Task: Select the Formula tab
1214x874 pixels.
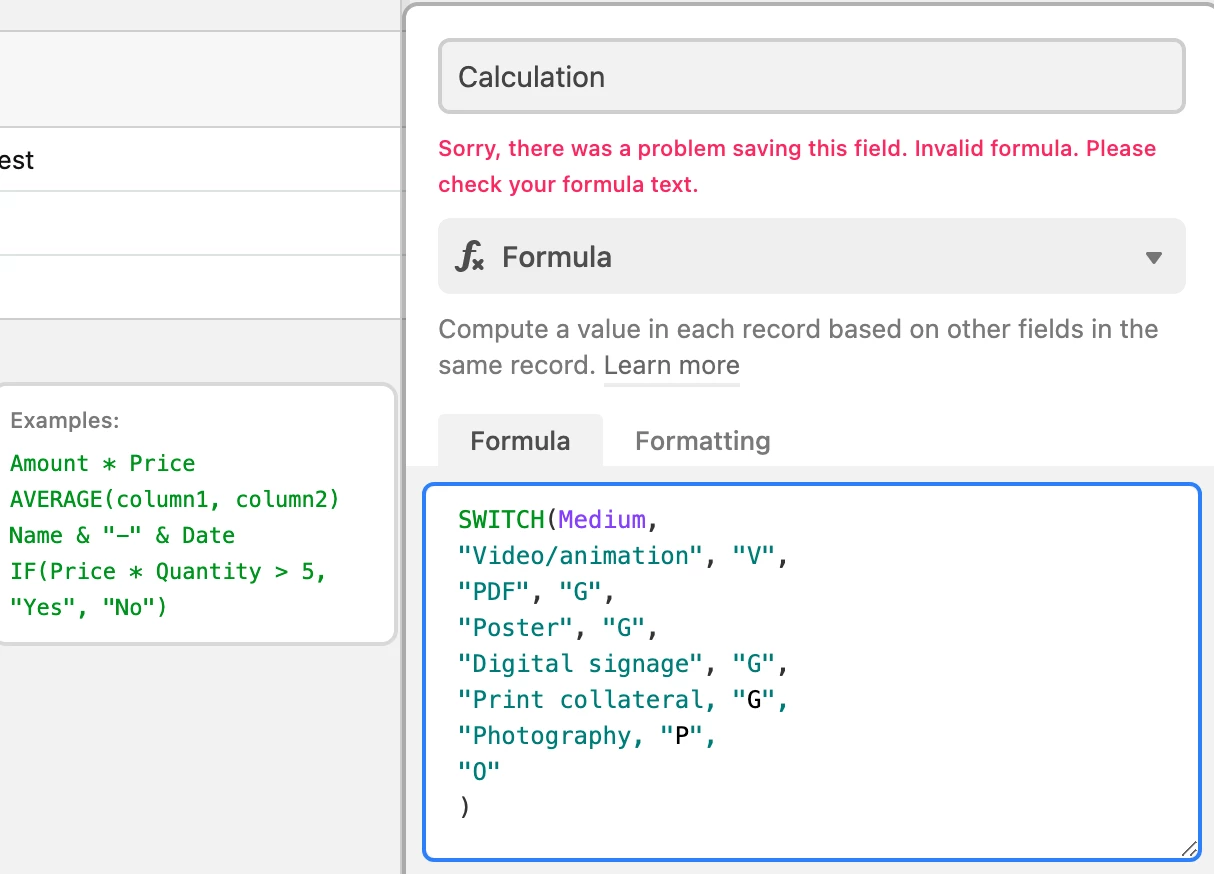Action: coord(520,441)
